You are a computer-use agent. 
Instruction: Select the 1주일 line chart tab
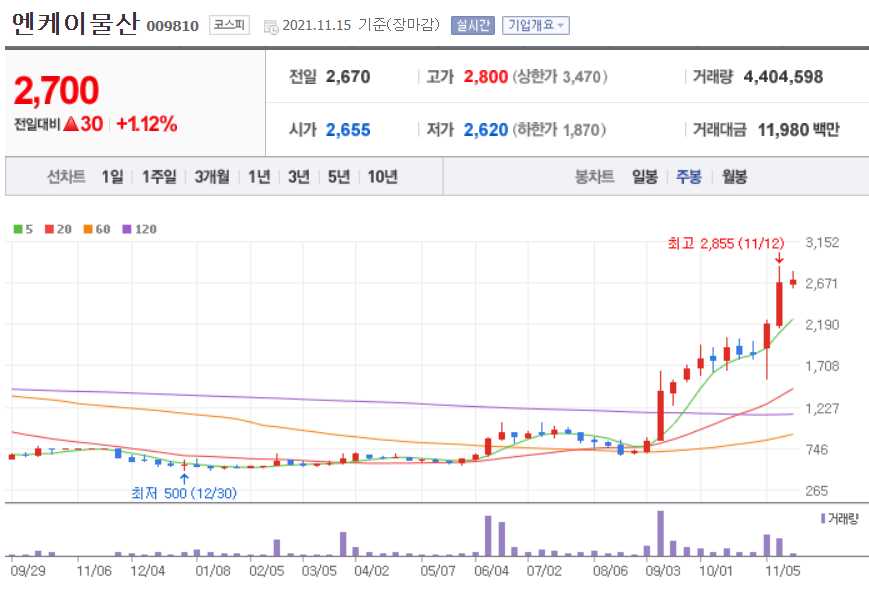coord(159,177)
